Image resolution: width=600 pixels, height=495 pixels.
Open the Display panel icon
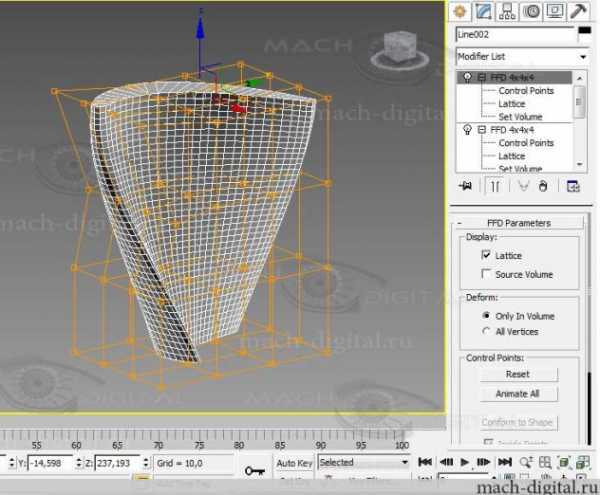click(x=556, y=10)
